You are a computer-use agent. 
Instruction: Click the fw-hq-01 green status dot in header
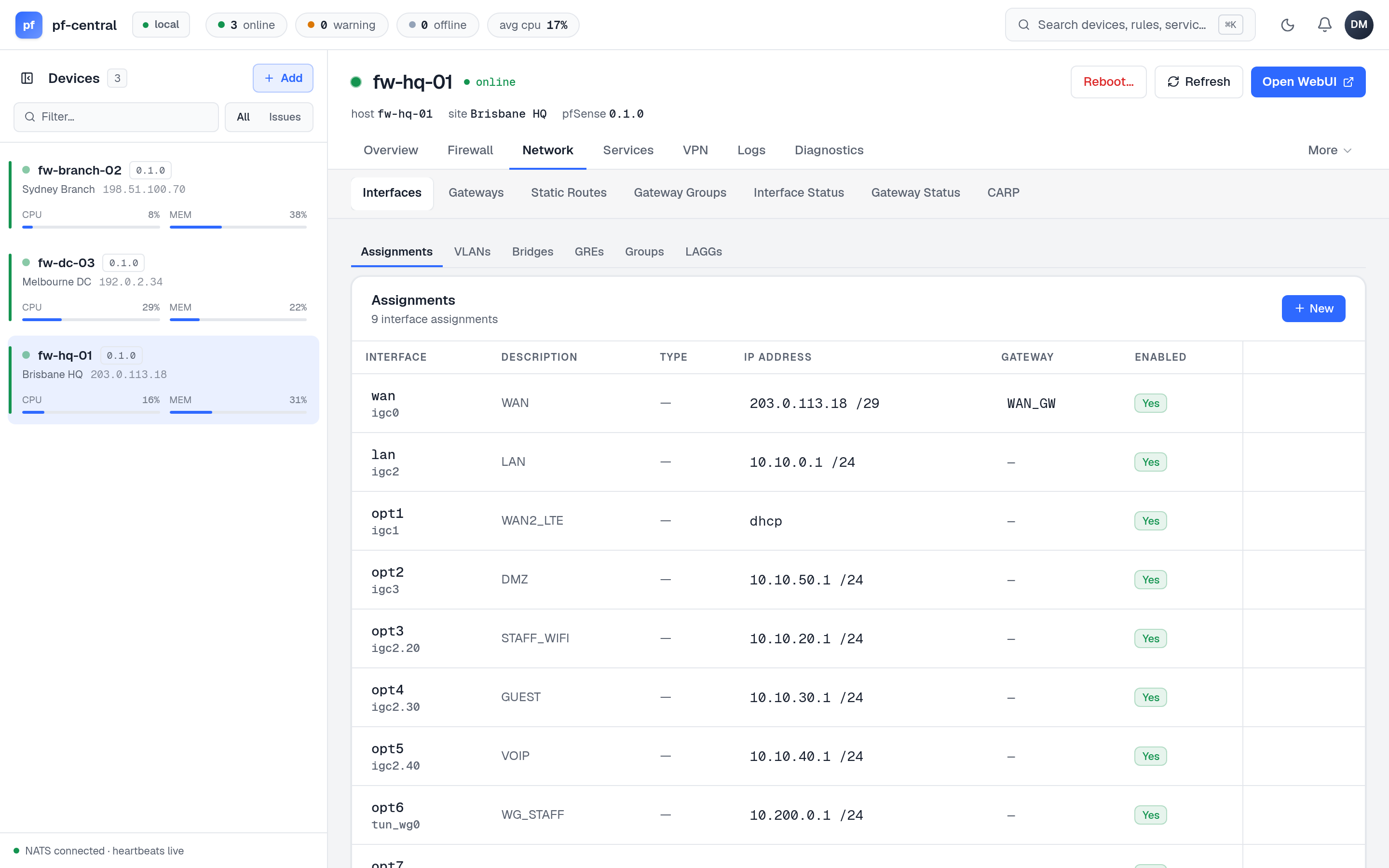356,82
